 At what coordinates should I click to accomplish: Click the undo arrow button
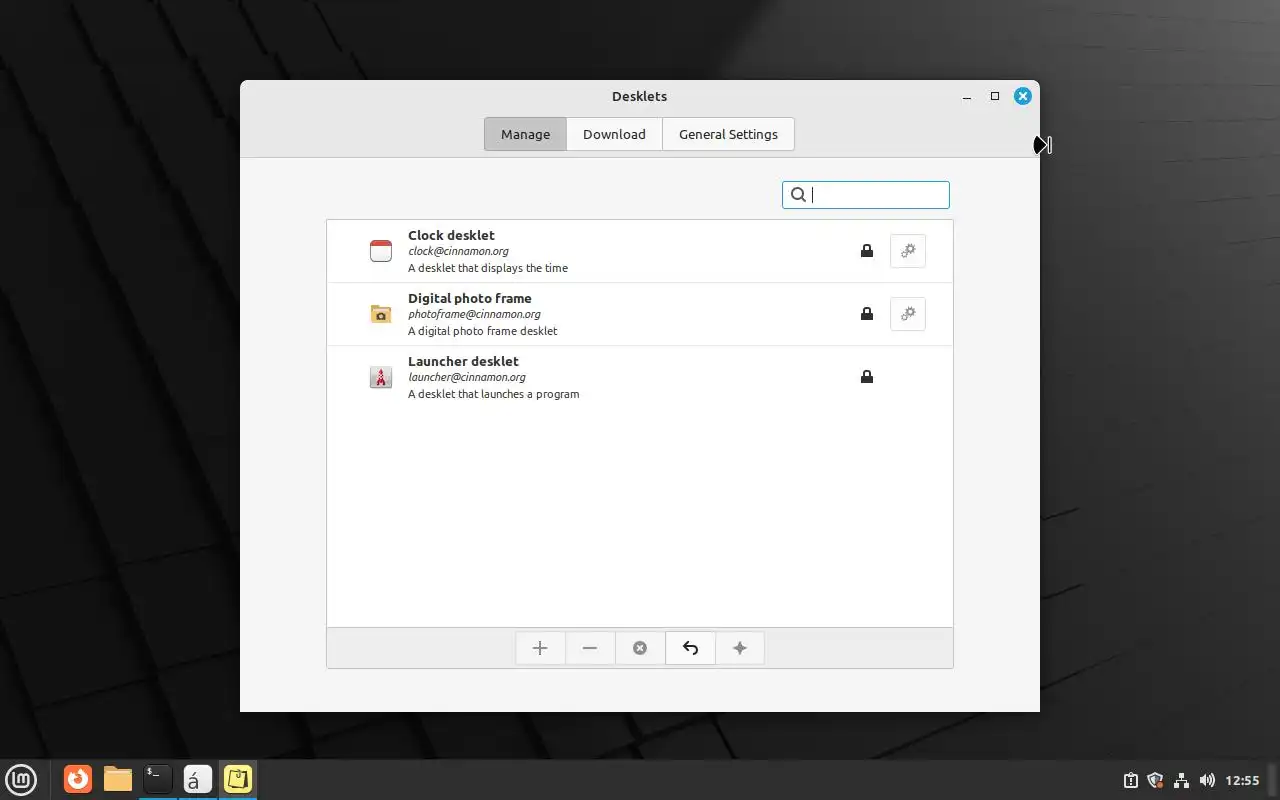pyautogui.click(x=690, y=648)
